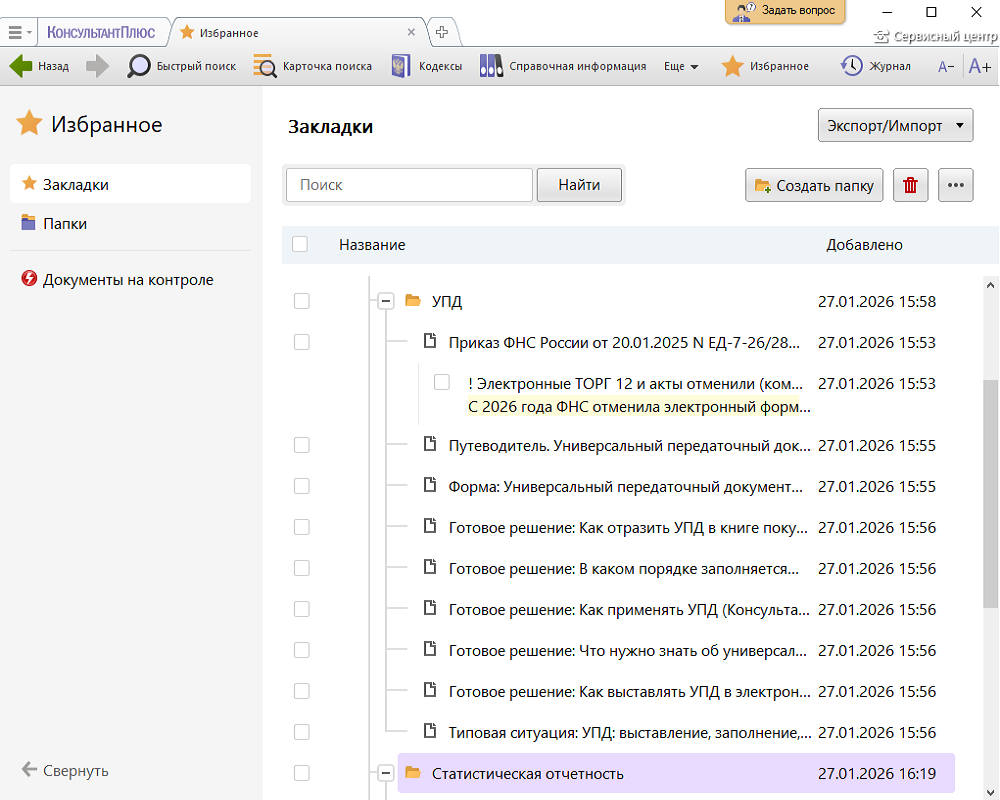Image resolution: width=1000 pixels, height=800 pixels.
Task: Open the Journal clock icon
Action: click(852, 66)
